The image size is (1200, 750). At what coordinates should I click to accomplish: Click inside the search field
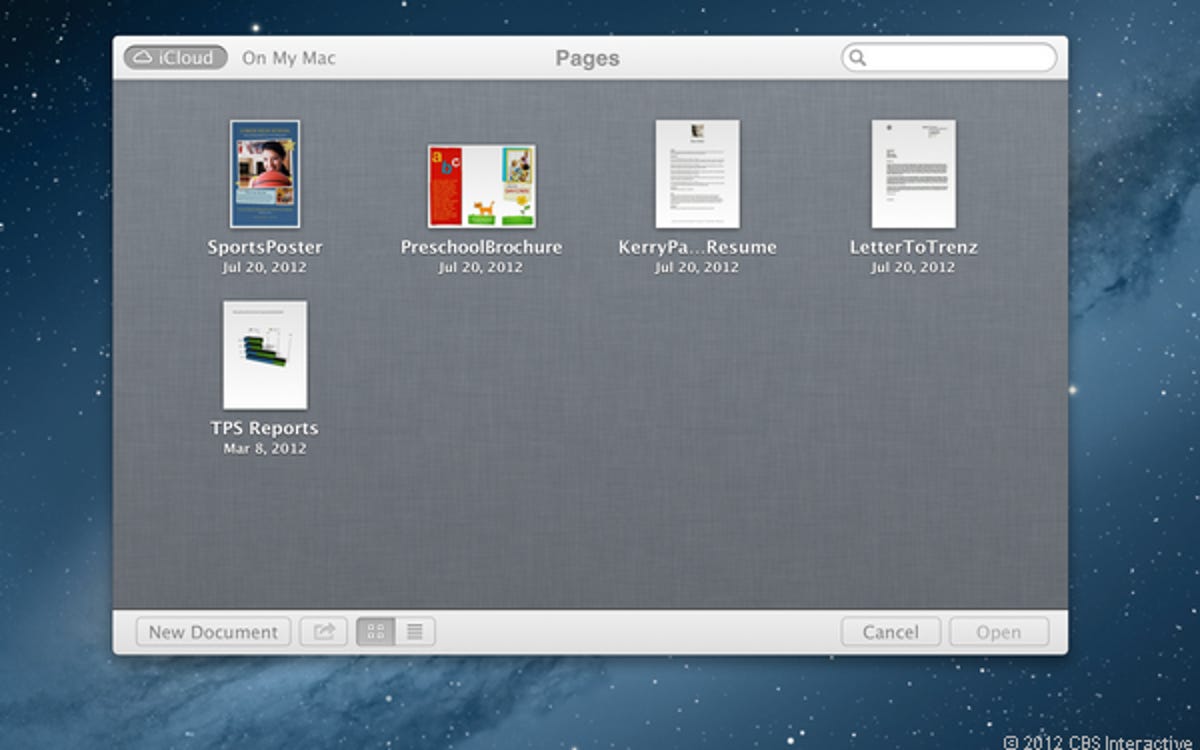tap(950, 58)
